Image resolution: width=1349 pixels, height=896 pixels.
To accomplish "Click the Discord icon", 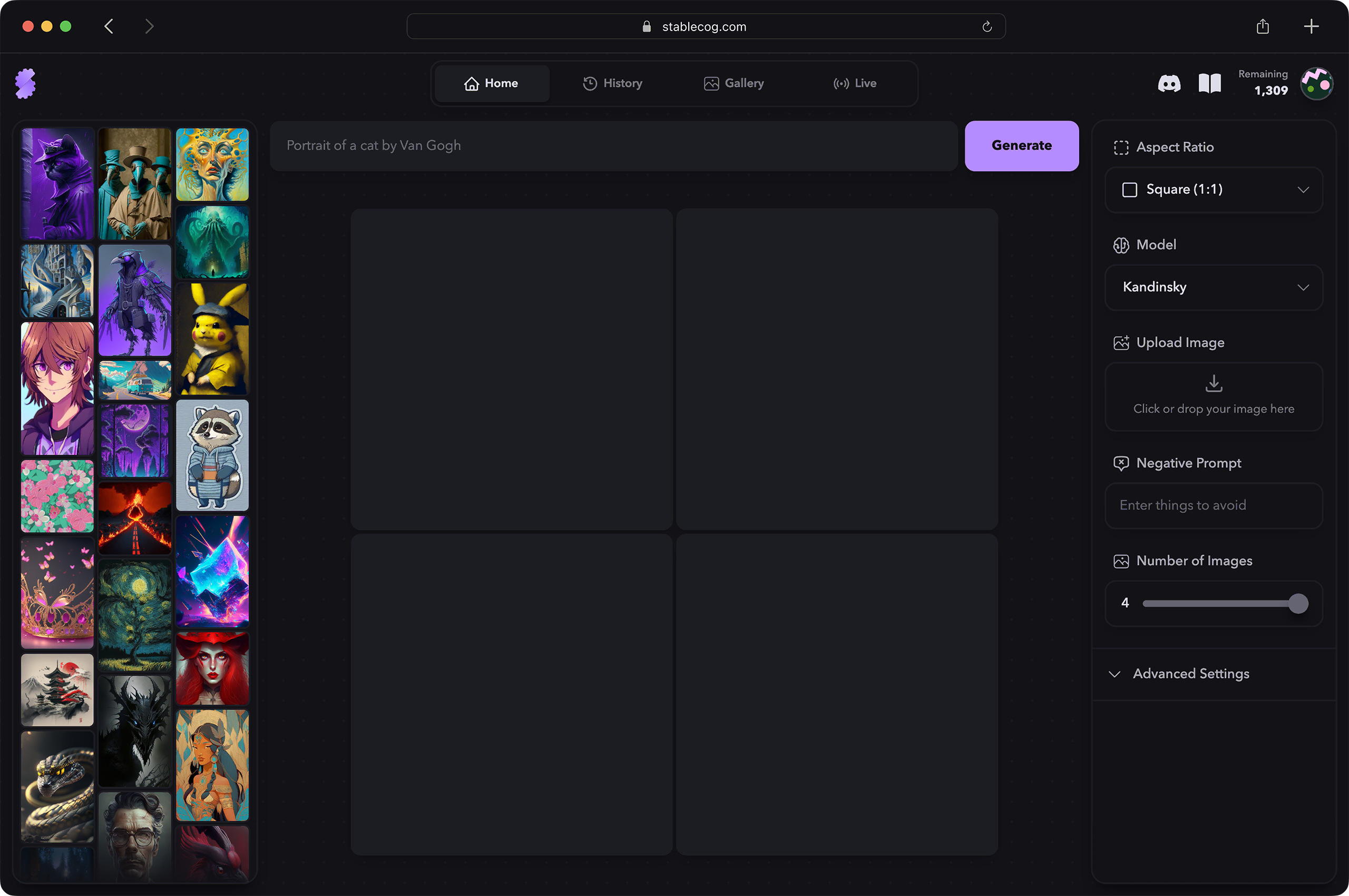I will (1167, 83).
